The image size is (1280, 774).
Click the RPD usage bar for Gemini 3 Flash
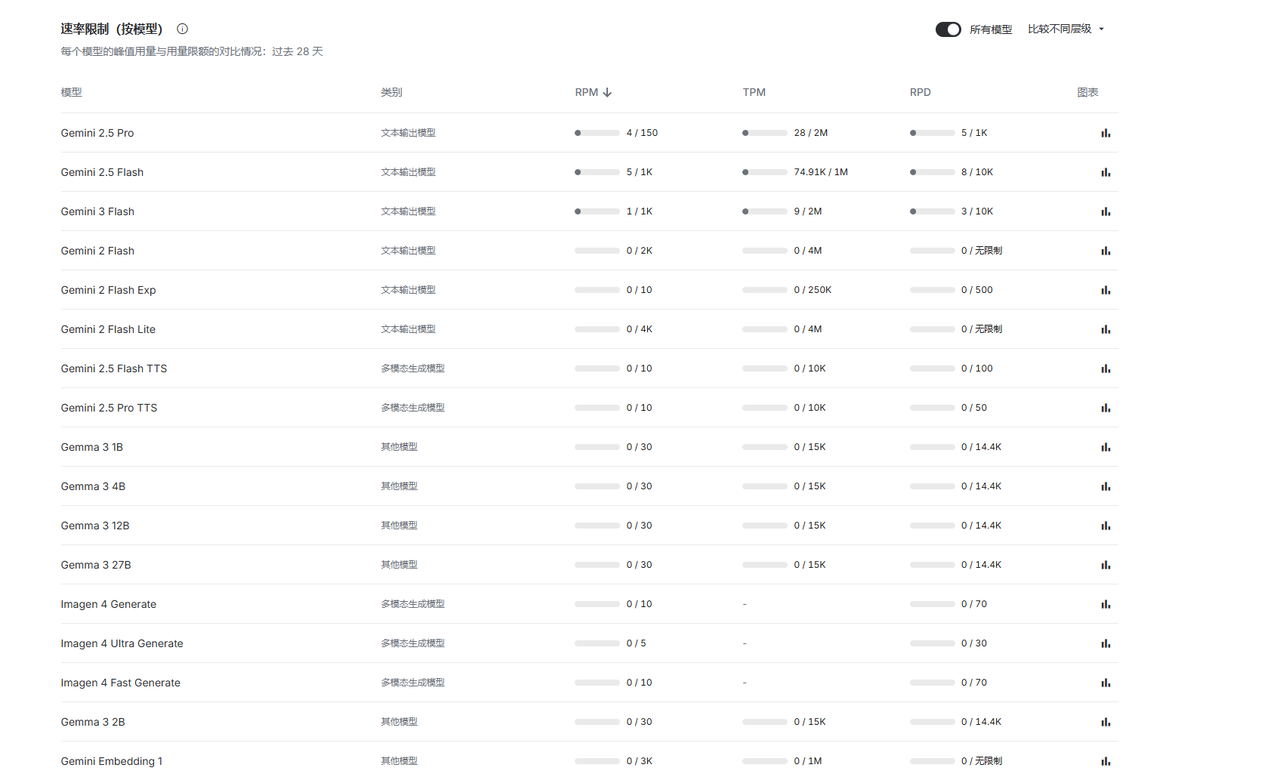pyautogui.click(x=932, y=211)
